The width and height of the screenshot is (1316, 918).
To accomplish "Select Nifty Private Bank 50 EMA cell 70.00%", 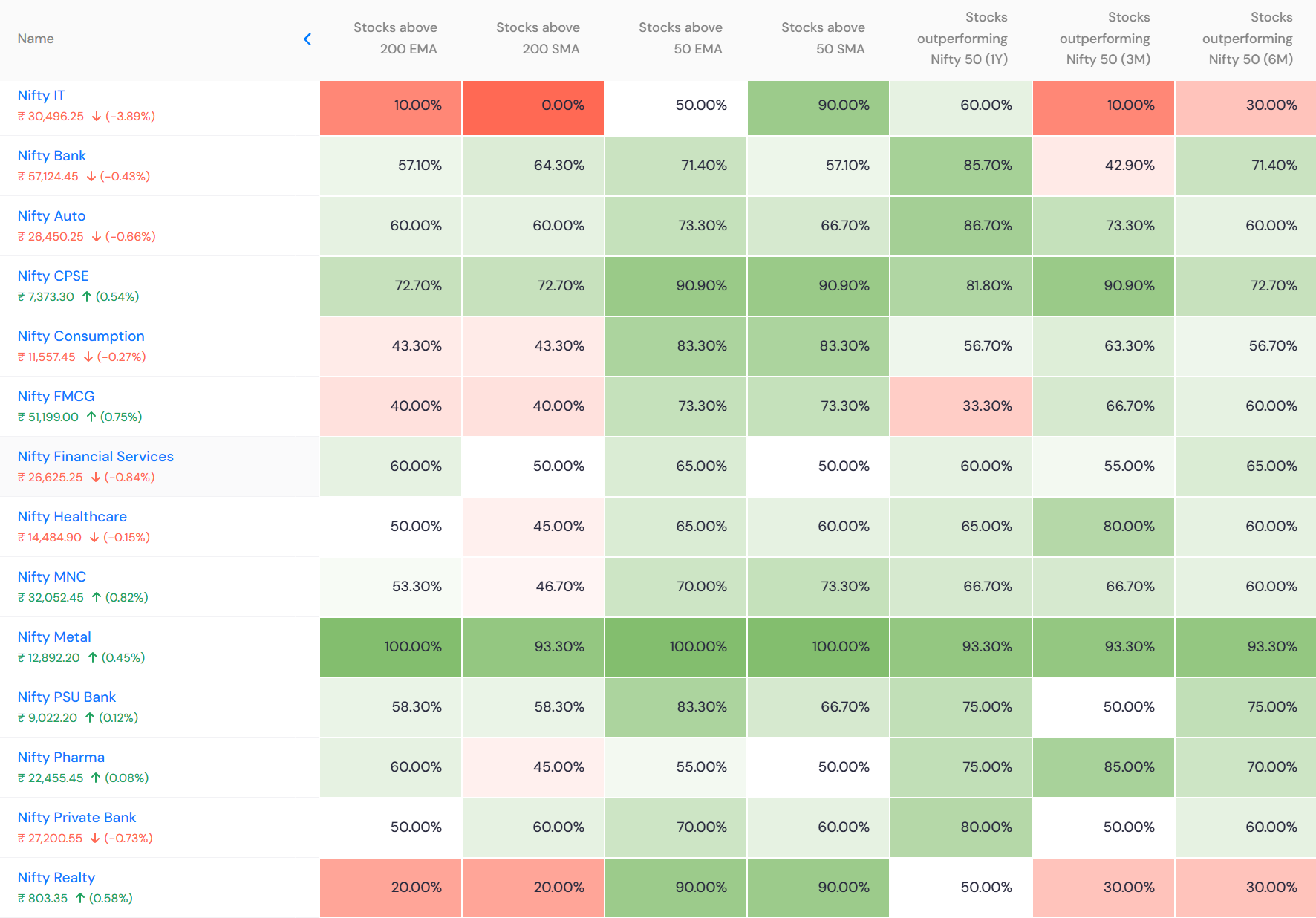I will click(676, 828).
